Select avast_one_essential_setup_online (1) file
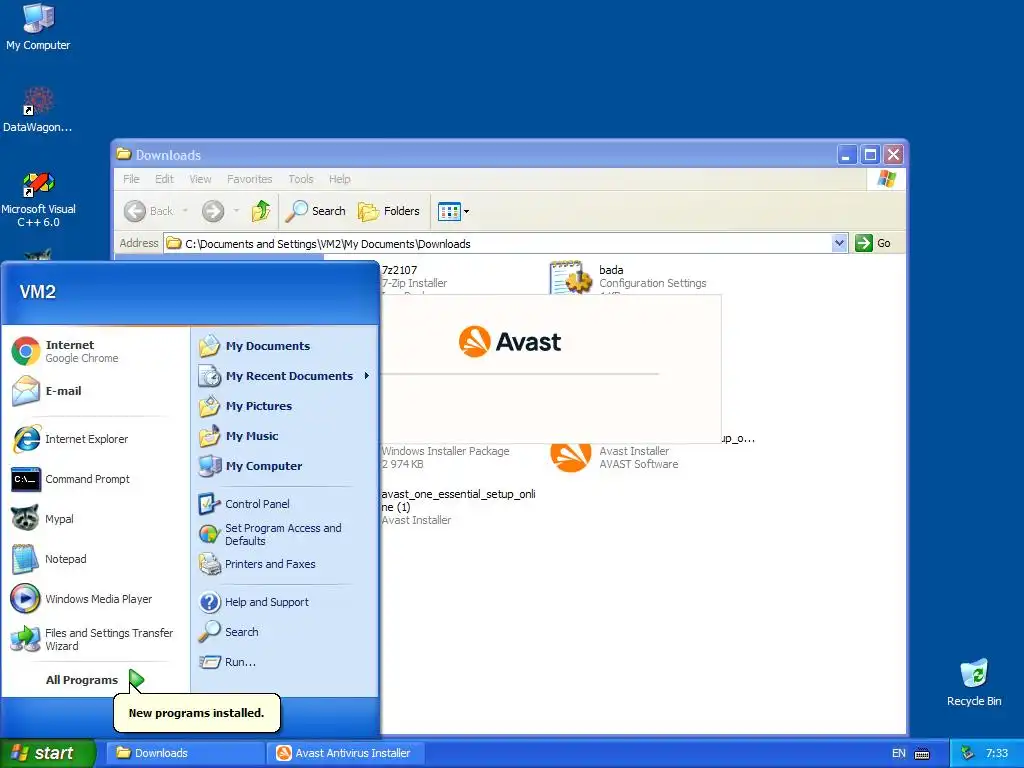The width and height of the screenshot is (1024, 768). 458,507
